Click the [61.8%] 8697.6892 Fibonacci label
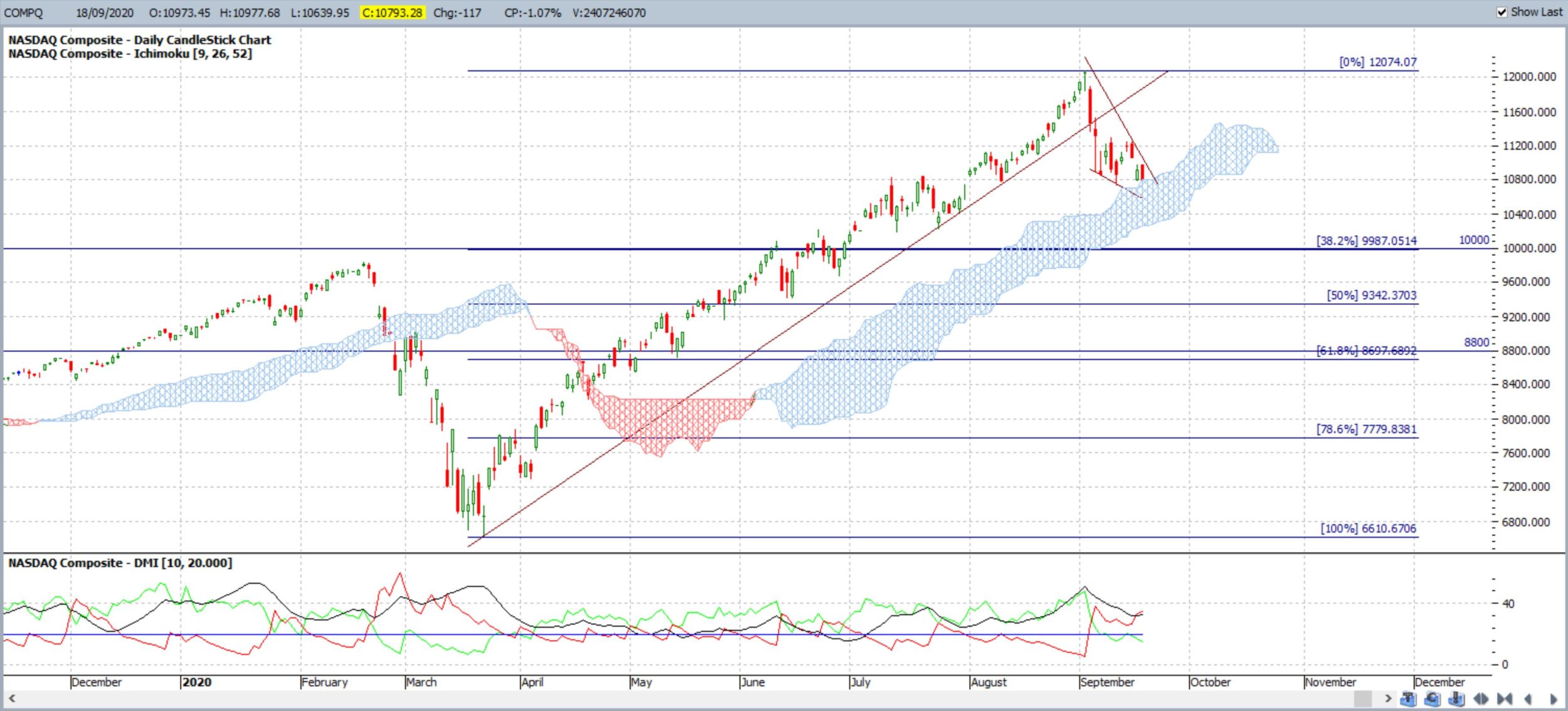Viewport: 1568px width, 711px height. [1366, 351]
